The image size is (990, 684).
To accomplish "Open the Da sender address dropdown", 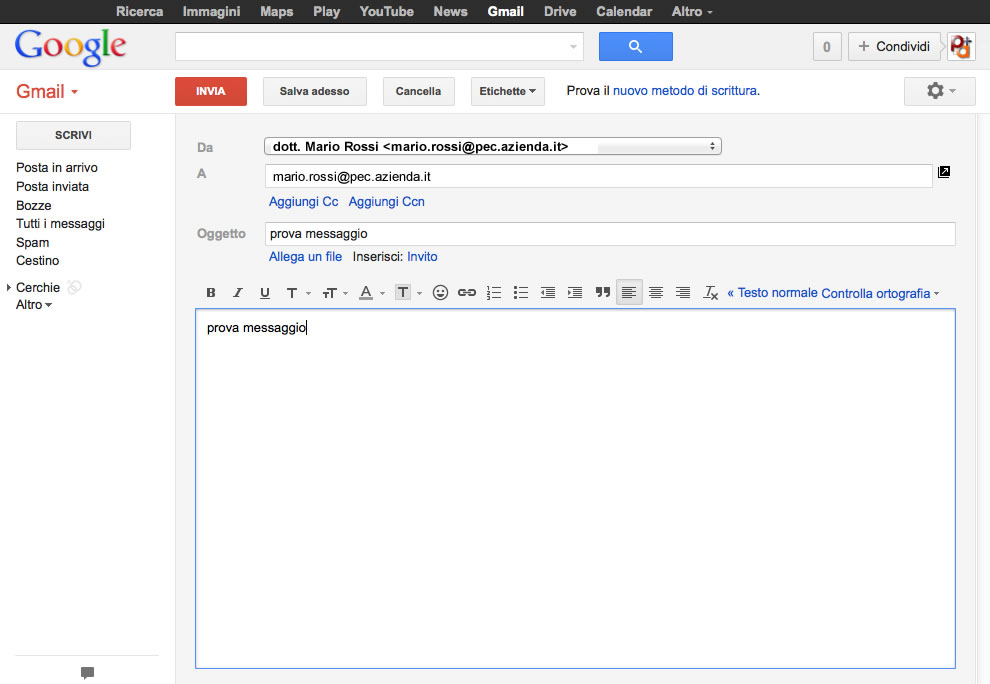I will [492, 146].
